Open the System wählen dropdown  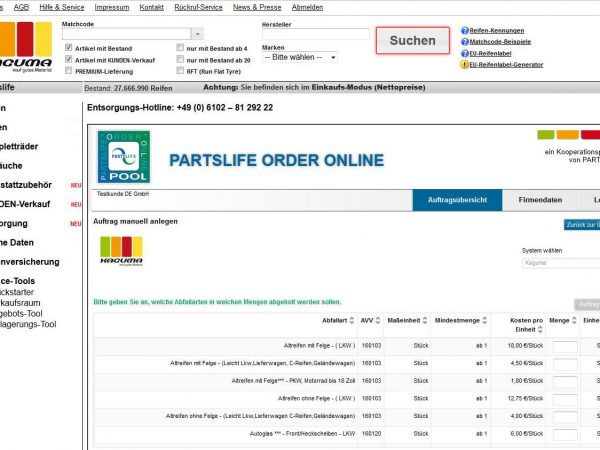(561, 263)
